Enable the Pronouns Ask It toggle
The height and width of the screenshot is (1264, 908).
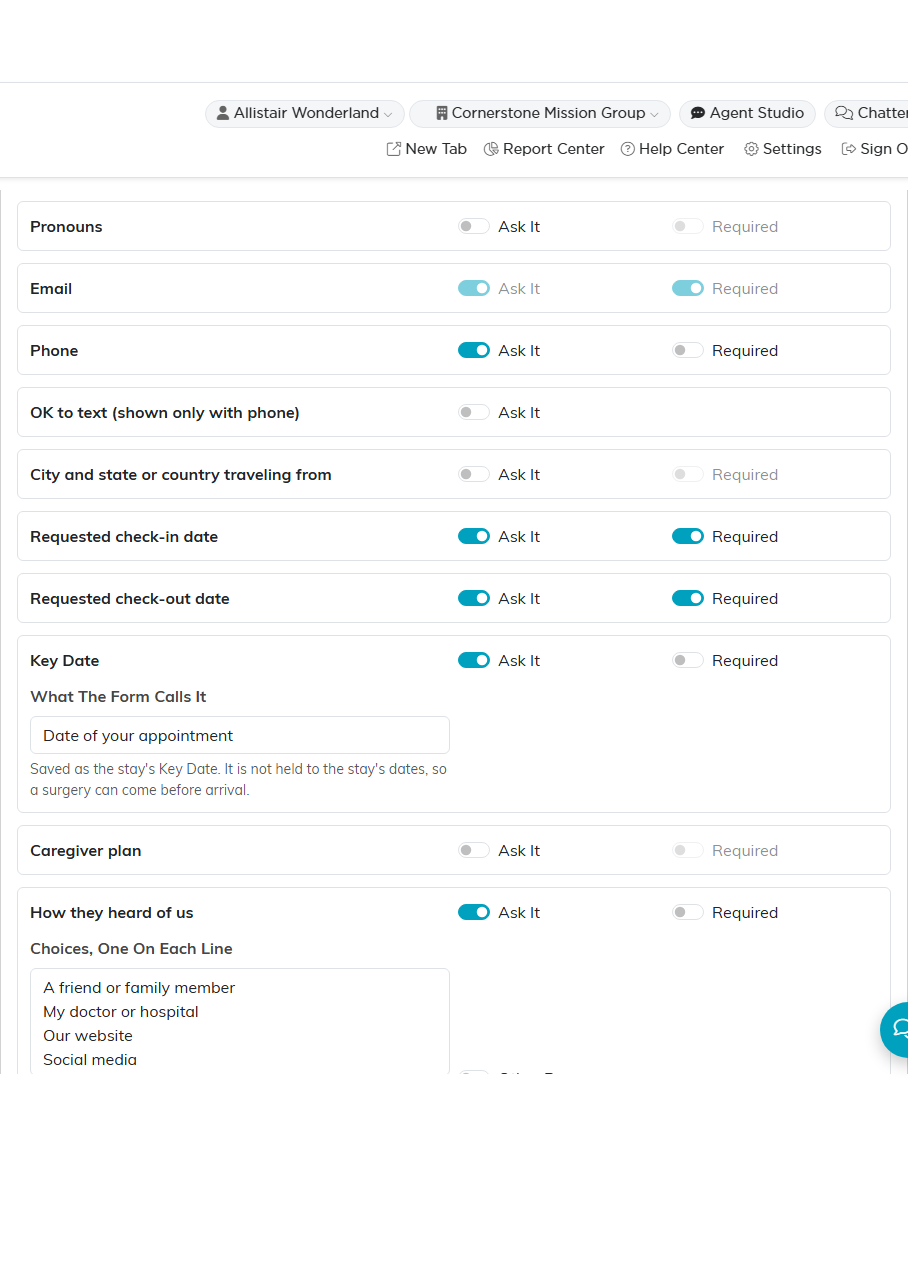474,226
